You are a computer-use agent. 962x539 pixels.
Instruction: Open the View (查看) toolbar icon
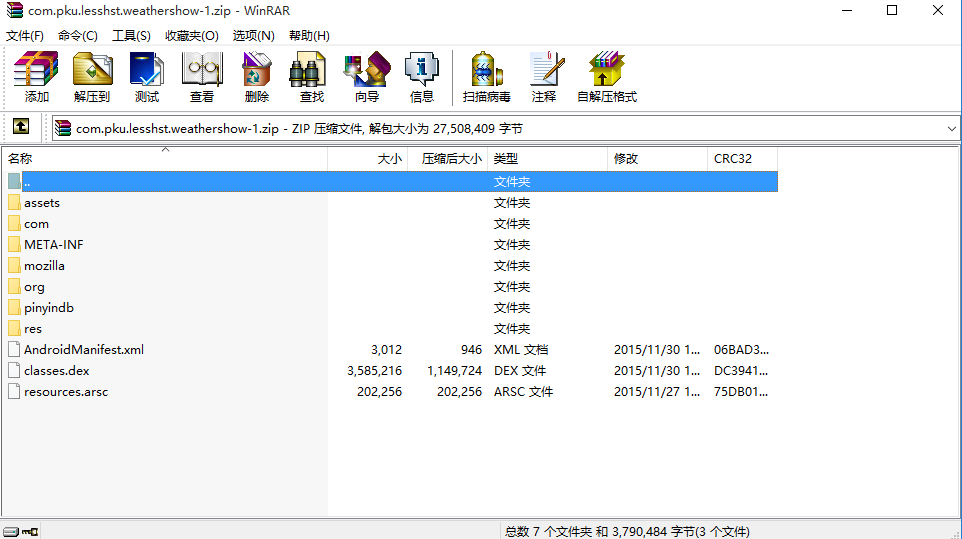(x=202, y=77)
